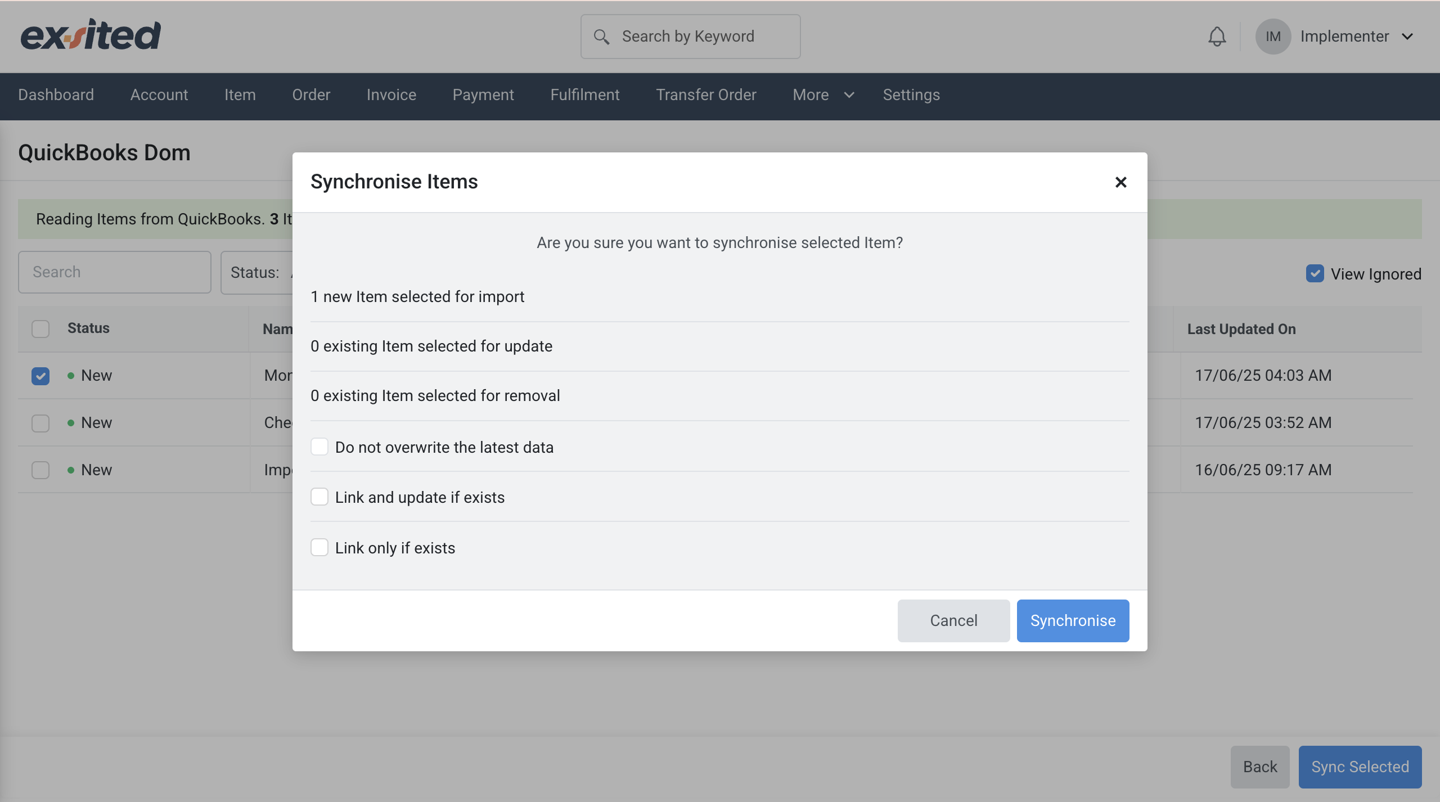The image size is (1440, 802).
Task: Select the row updated 16/06/25 09:17 AM
Action: (40, 470)
